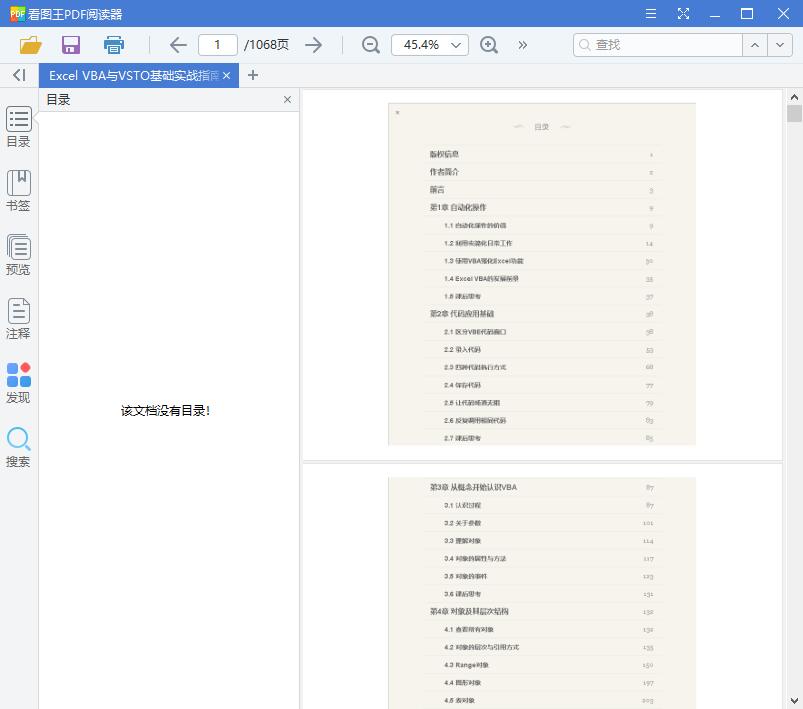Save the document with floppy icon
803x709 pixels.
(71, 45)
